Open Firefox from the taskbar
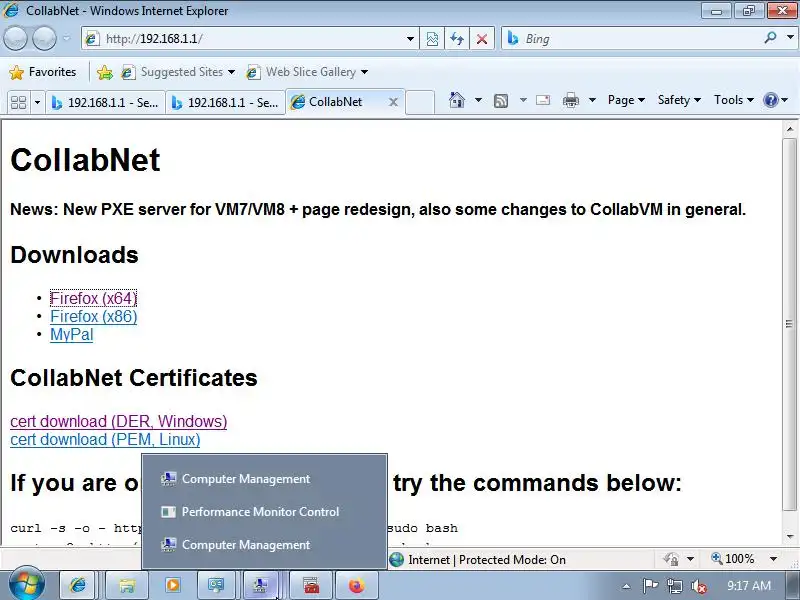Image resolution: width=800 pixels, height=600 pixels. click(x=357, y=585)
